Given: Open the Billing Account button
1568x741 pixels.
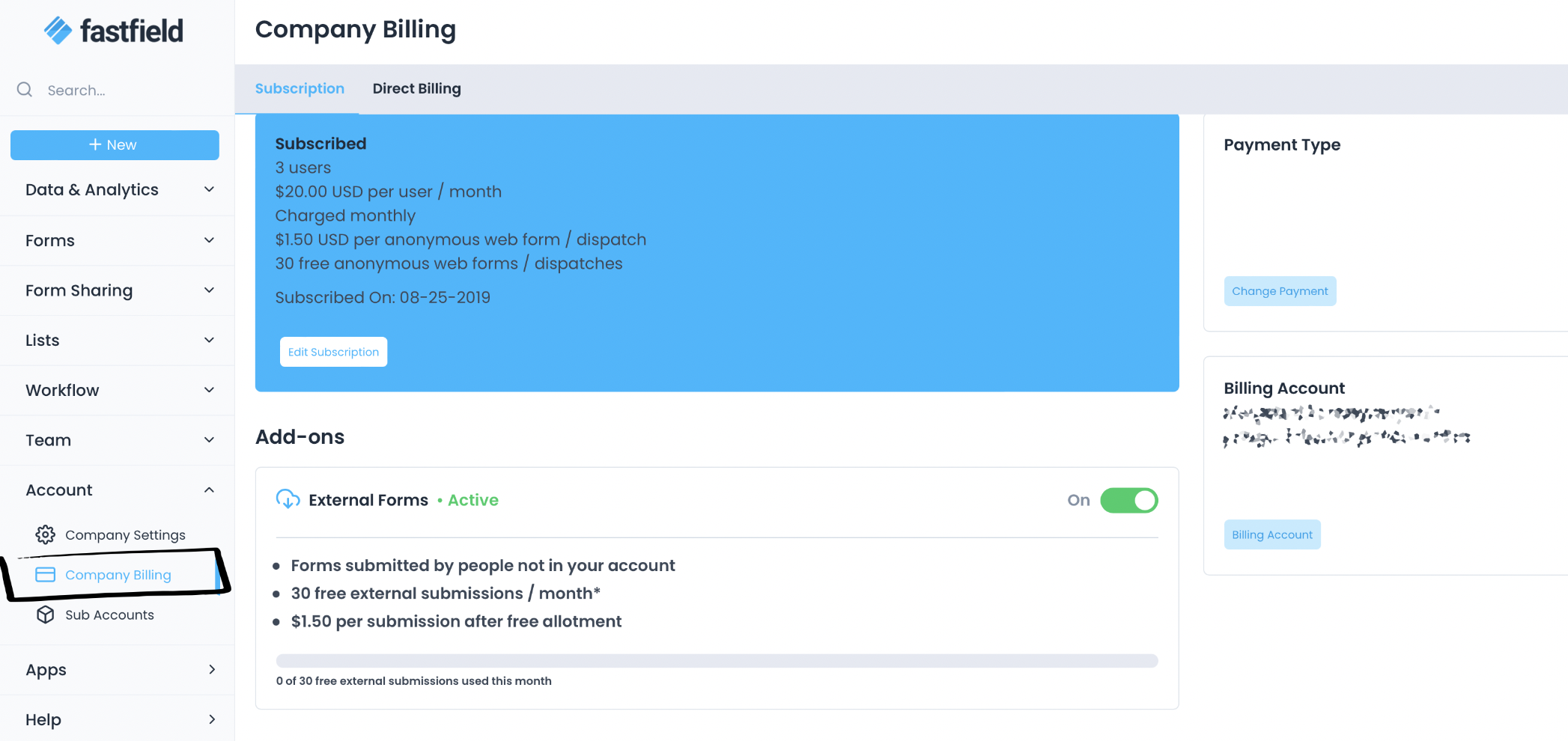Looking at the screenshot, I should click(1272, 534).
